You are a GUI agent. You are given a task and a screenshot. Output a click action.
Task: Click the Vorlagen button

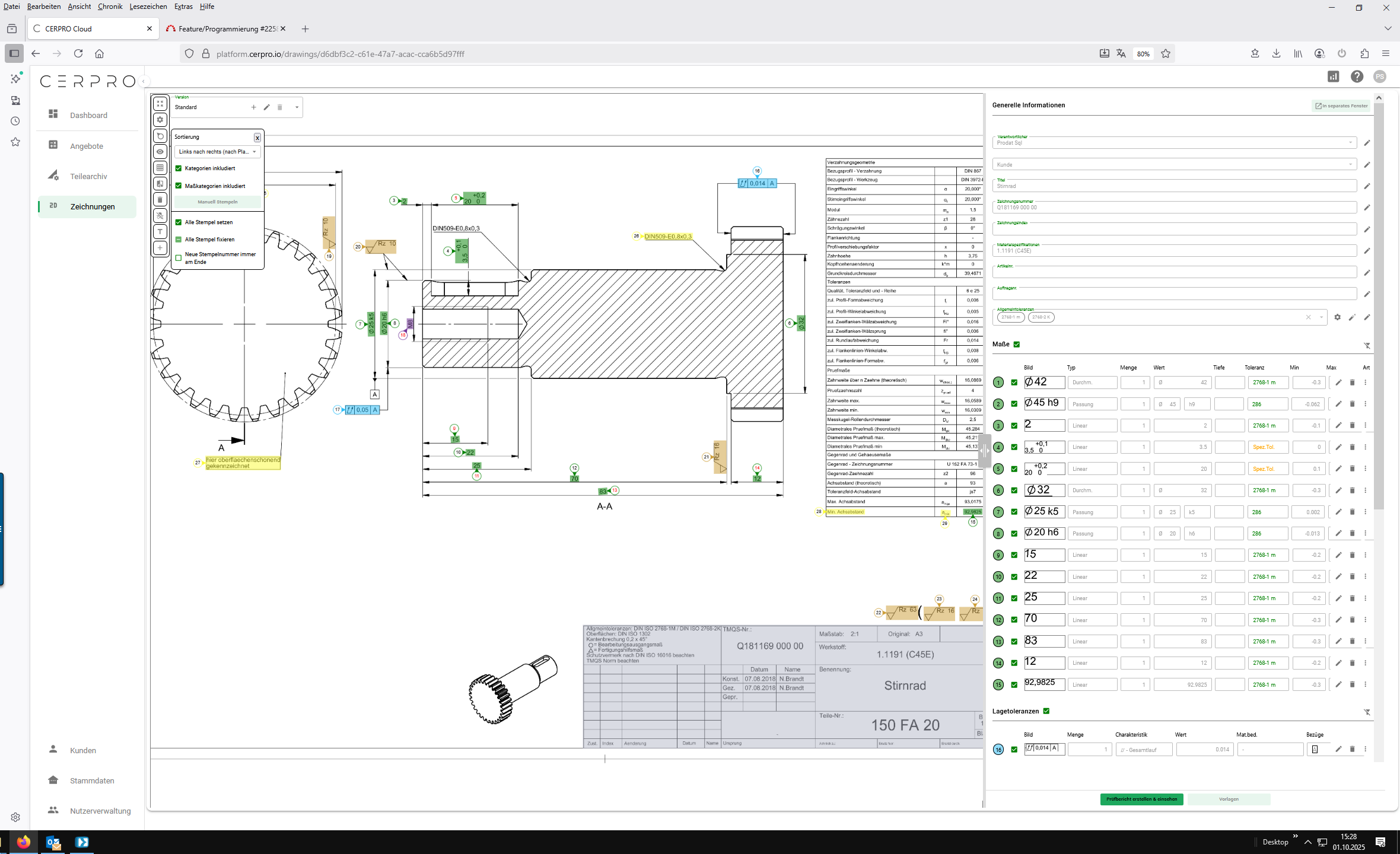[x=1229, y=799]
